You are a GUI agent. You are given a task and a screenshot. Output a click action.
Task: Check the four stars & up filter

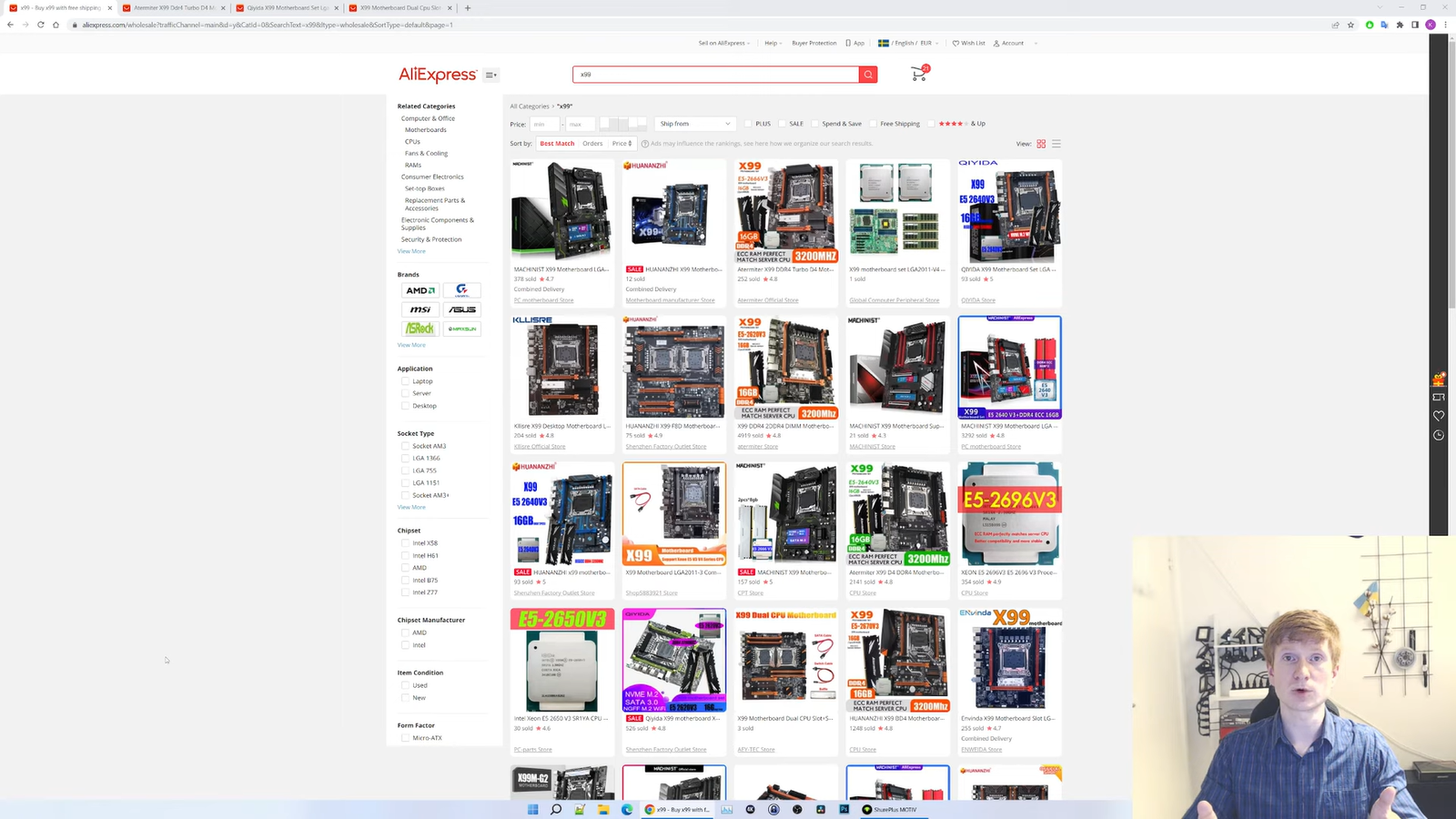[931, 124]
